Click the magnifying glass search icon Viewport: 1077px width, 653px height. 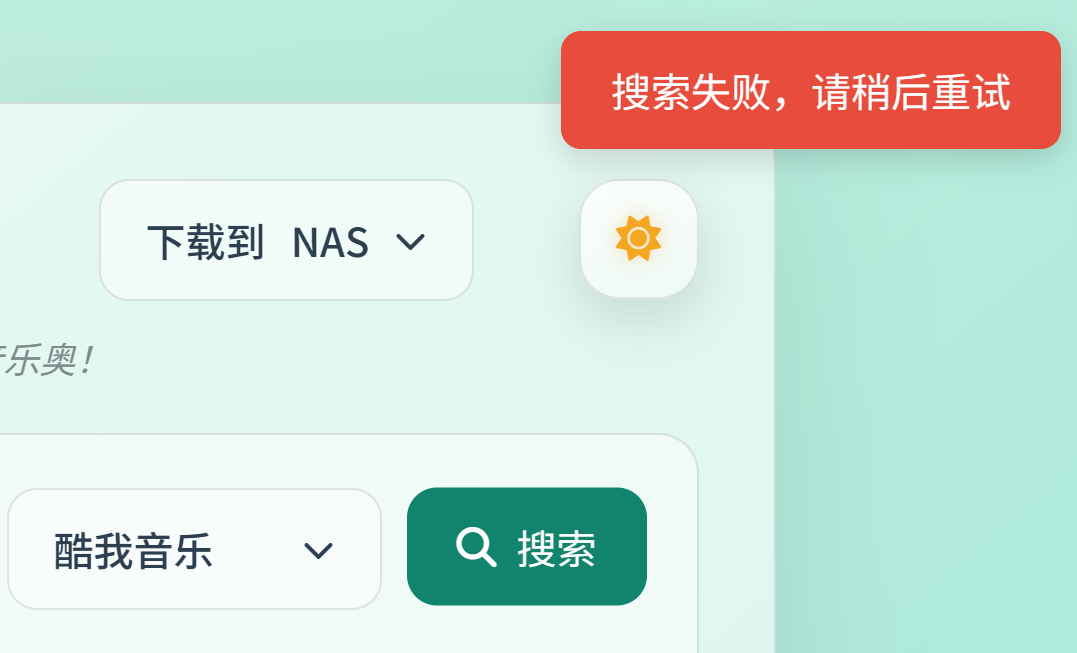pyautogui.click(x=475, y=547)
